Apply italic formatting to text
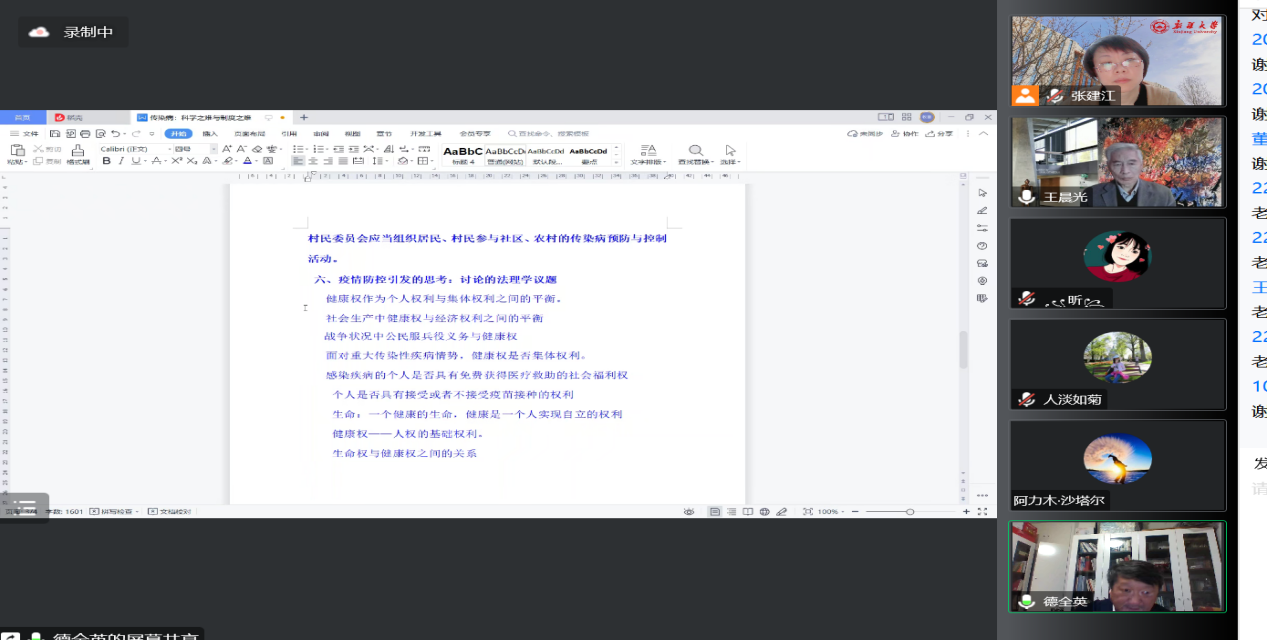This screenshot has width=1267, height=640. (121, 161)
